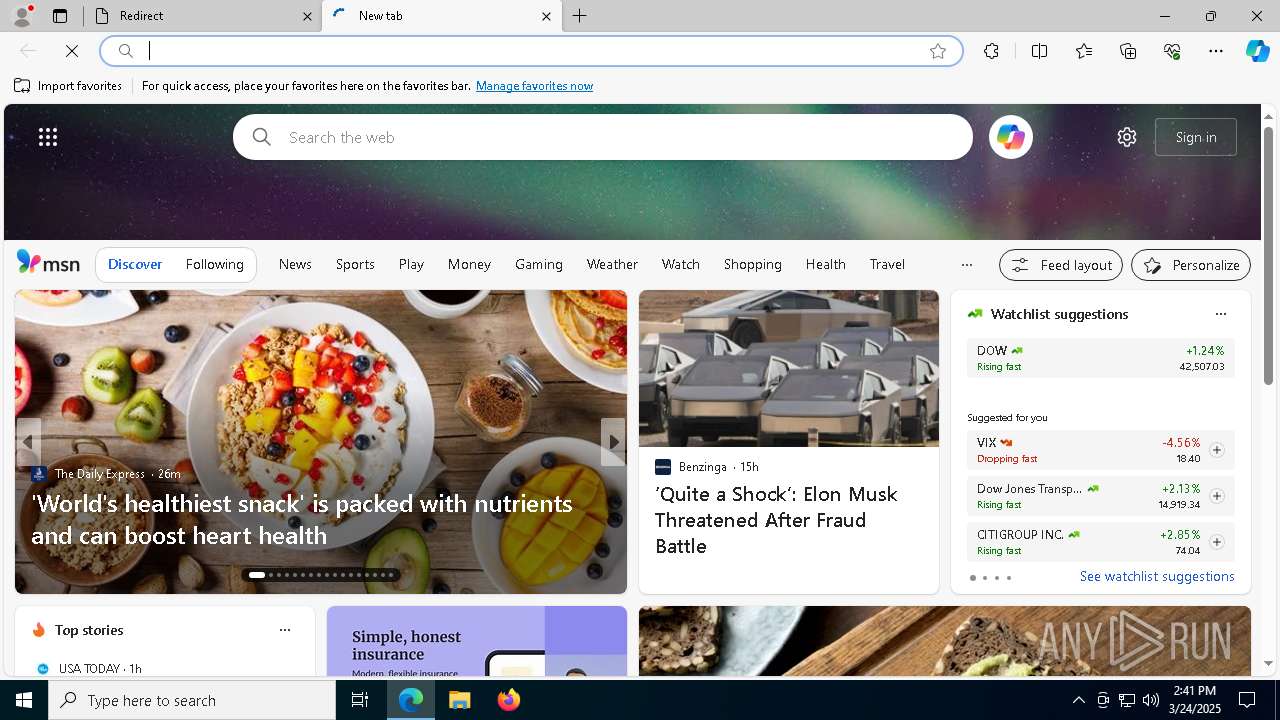Open the Sports section
The width and height of the screenshot is (1280, 720).
click(x=355, y=264)
